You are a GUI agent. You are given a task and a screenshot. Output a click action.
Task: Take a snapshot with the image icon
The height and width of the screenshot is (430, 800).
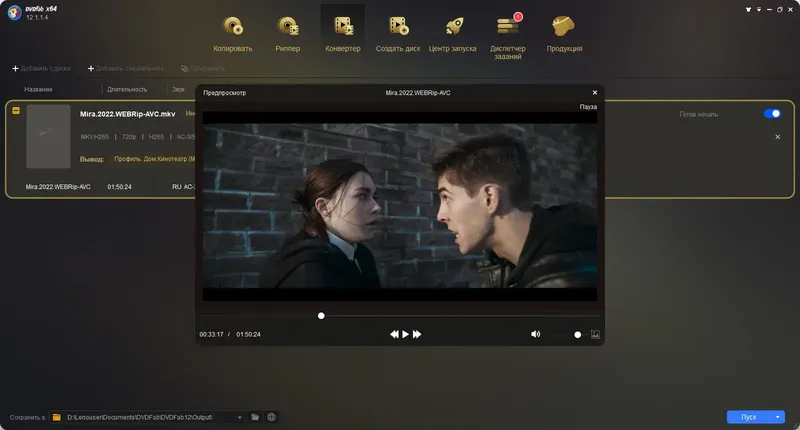pos(595,335)
